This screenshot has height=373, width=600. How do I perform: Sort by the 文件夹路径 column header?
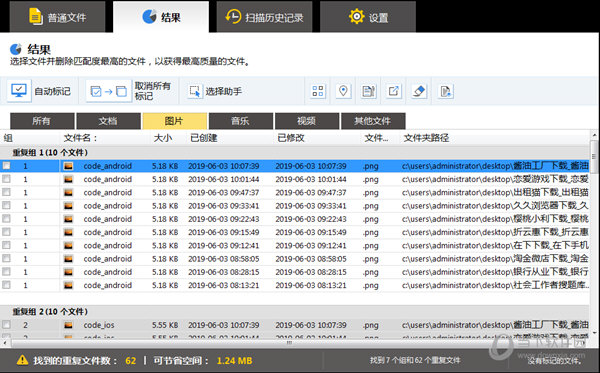coord(426,138)
